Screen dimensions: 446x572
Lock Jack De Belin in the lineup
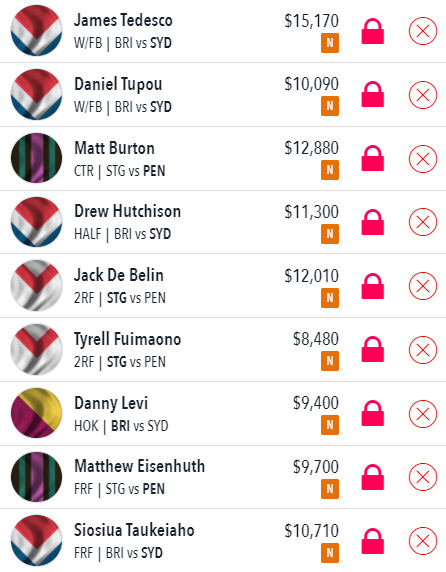(372, 286)
